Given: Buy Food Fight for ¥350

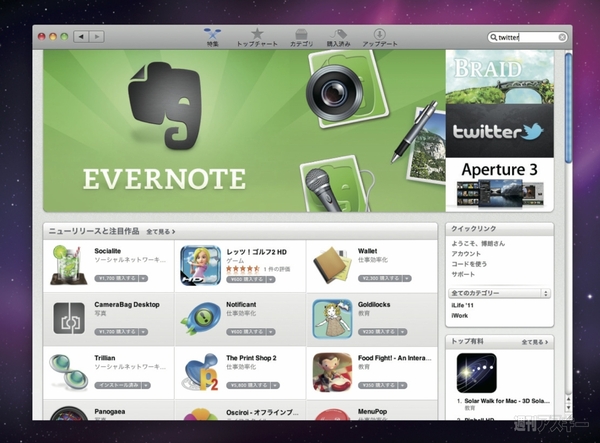Looking at the screenshot, I should tap(378, 386).
